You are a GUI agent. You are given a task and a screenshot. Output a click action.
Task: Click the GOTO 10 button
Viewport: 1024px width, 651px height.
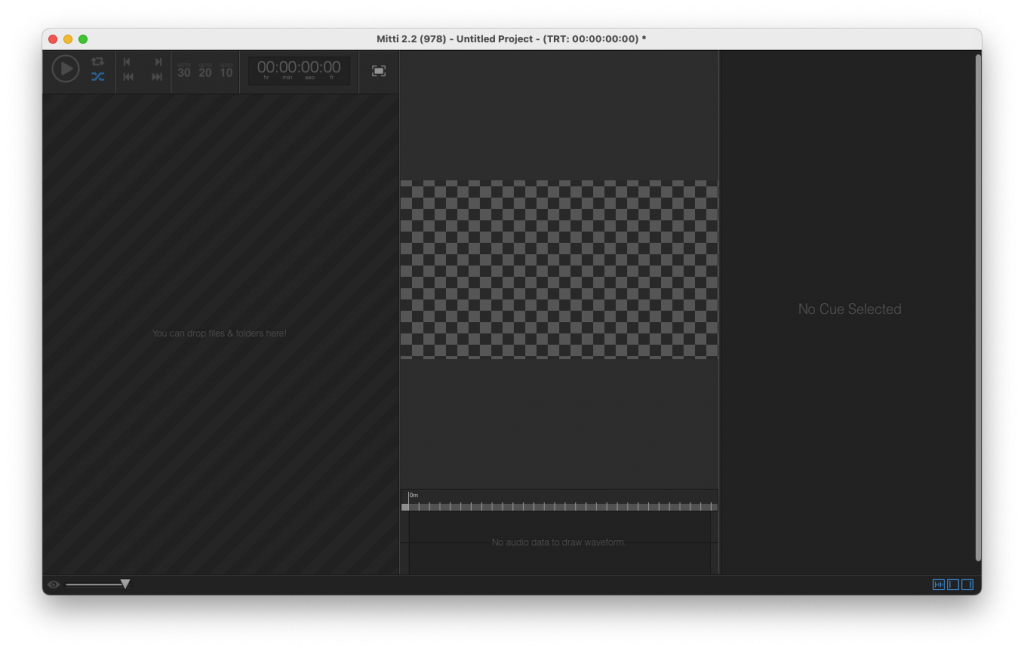click(x=226, y=71)
